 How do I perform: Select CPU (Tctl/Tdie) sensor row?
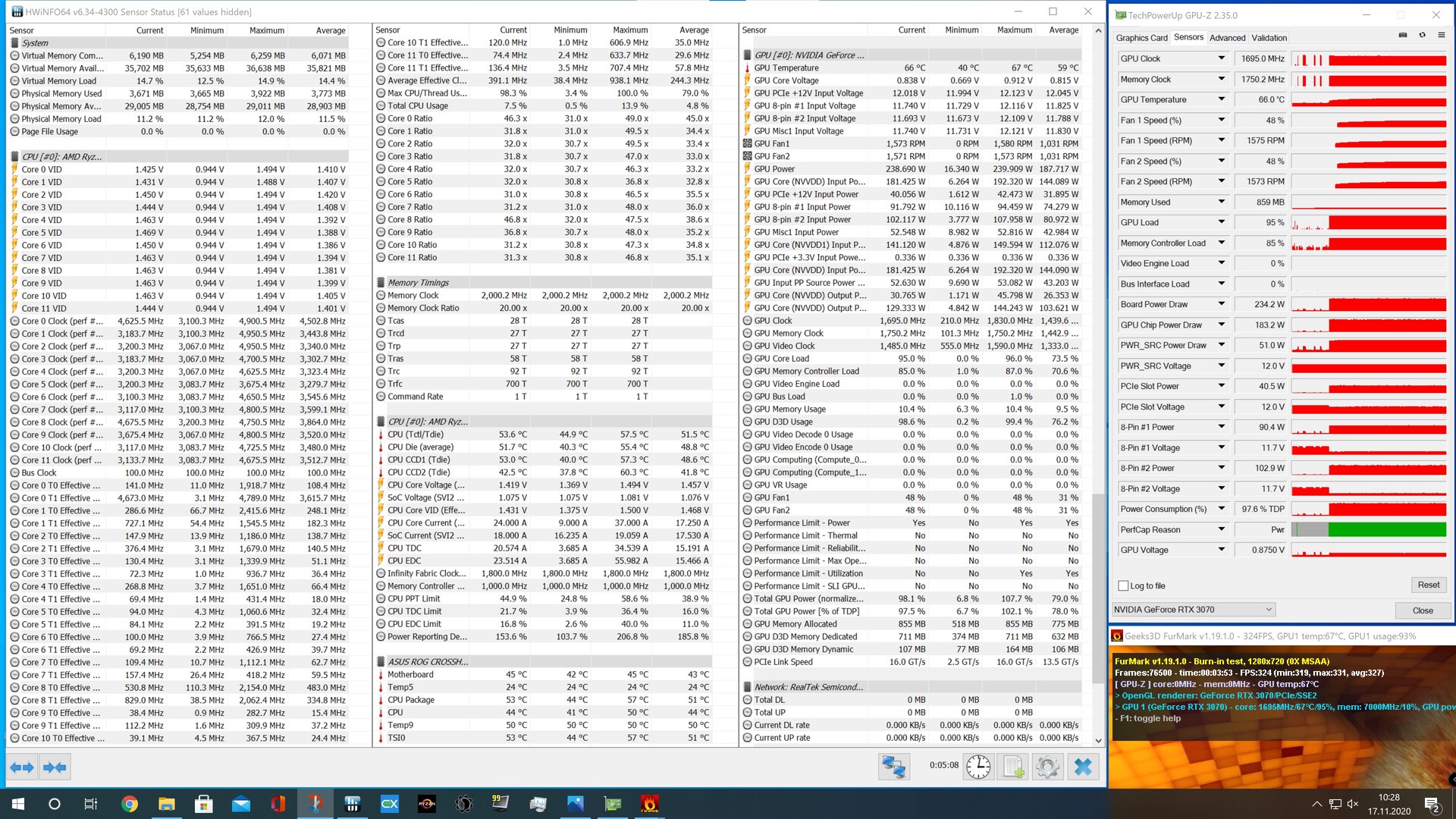point(544,435)
